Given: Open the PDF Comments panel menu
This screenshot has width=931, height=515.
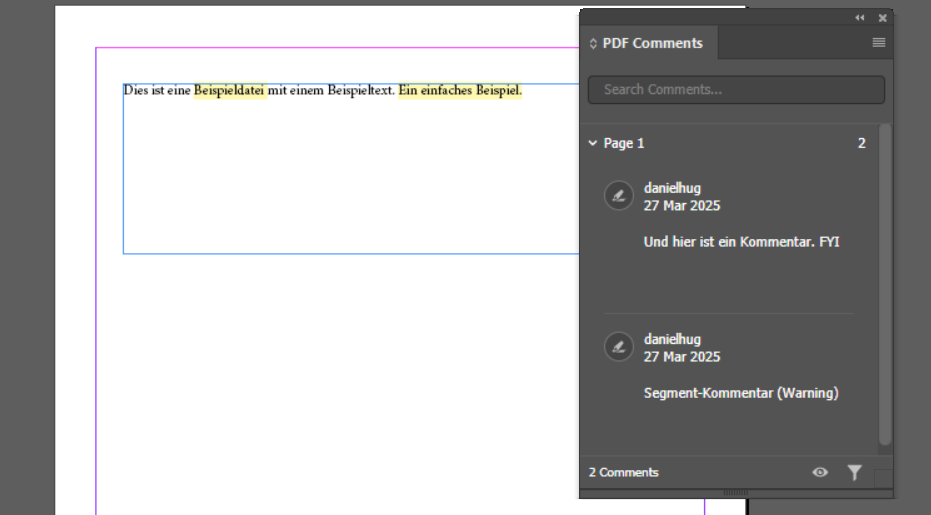Looking at the screenshot, I should coord(879,43).
